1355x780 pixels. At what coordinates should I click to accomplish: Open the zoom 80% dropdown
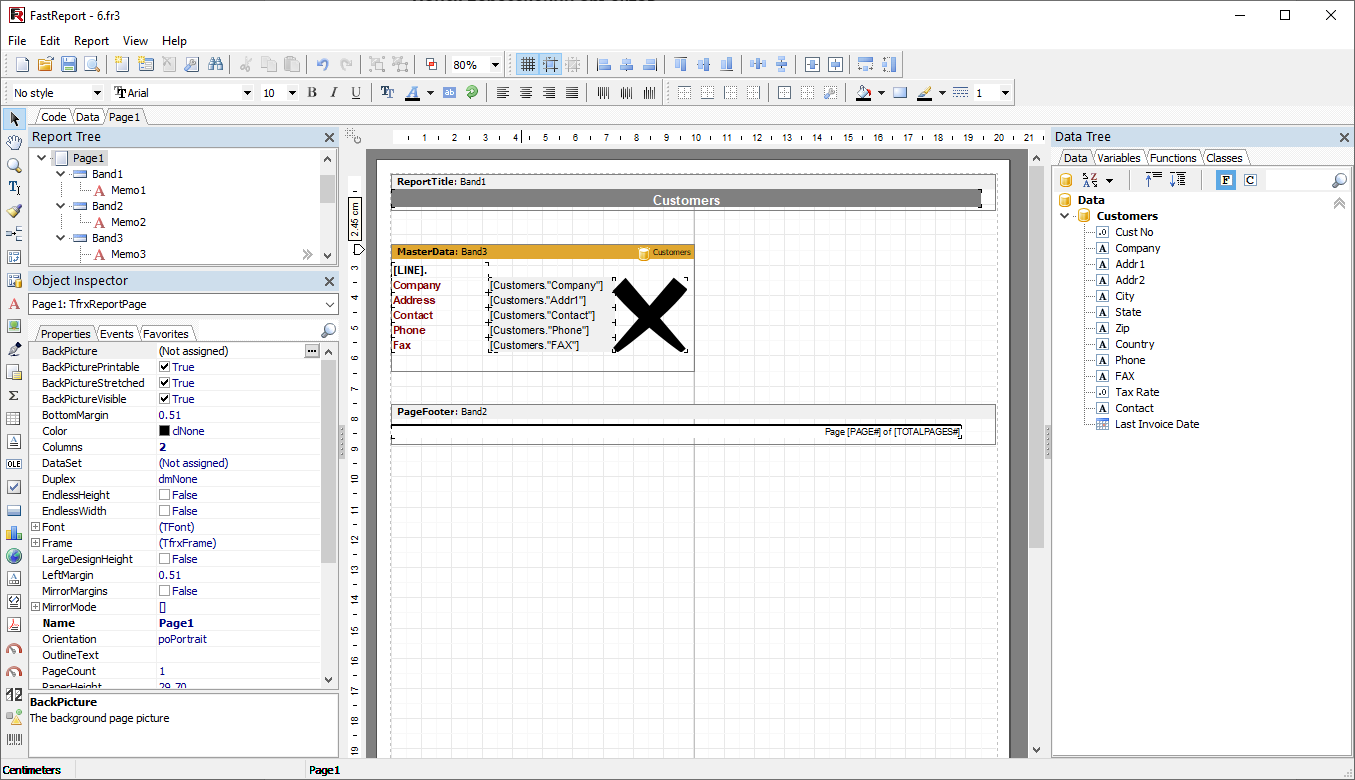point(495,65)
